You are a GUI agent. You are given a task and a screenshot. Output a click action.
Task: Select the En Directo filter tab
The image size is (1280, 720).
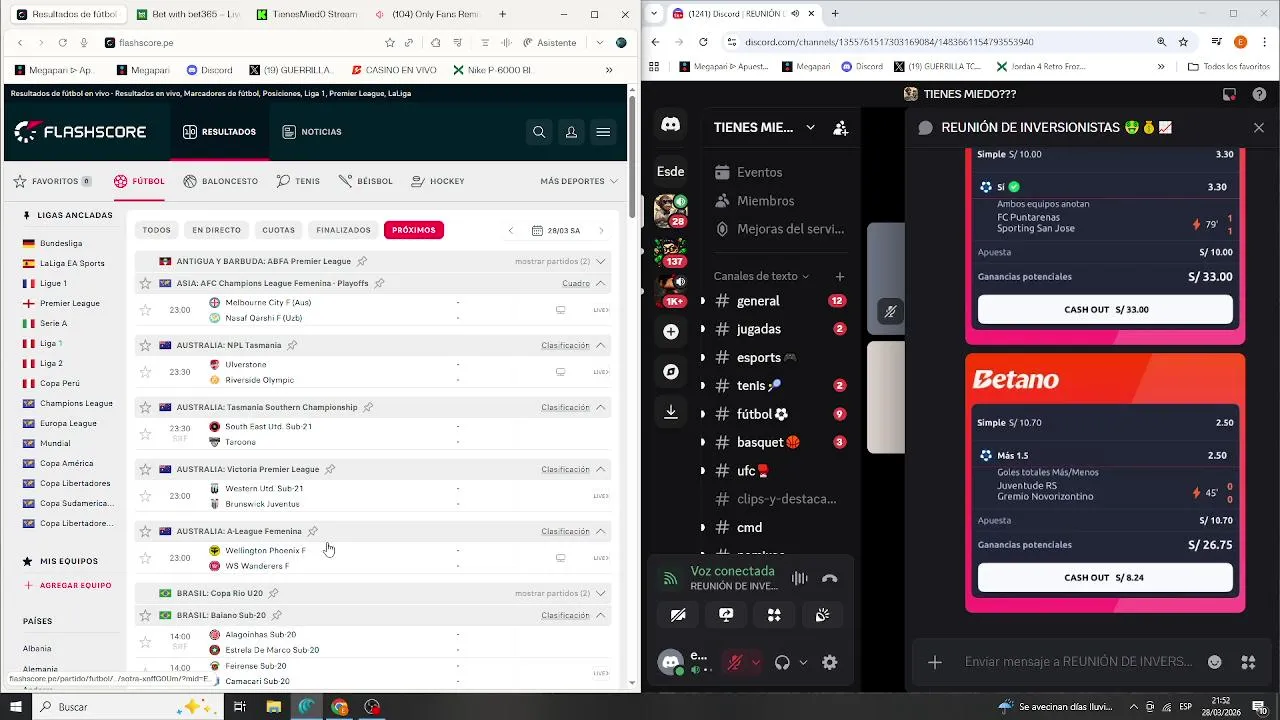(x=217, y=230)
